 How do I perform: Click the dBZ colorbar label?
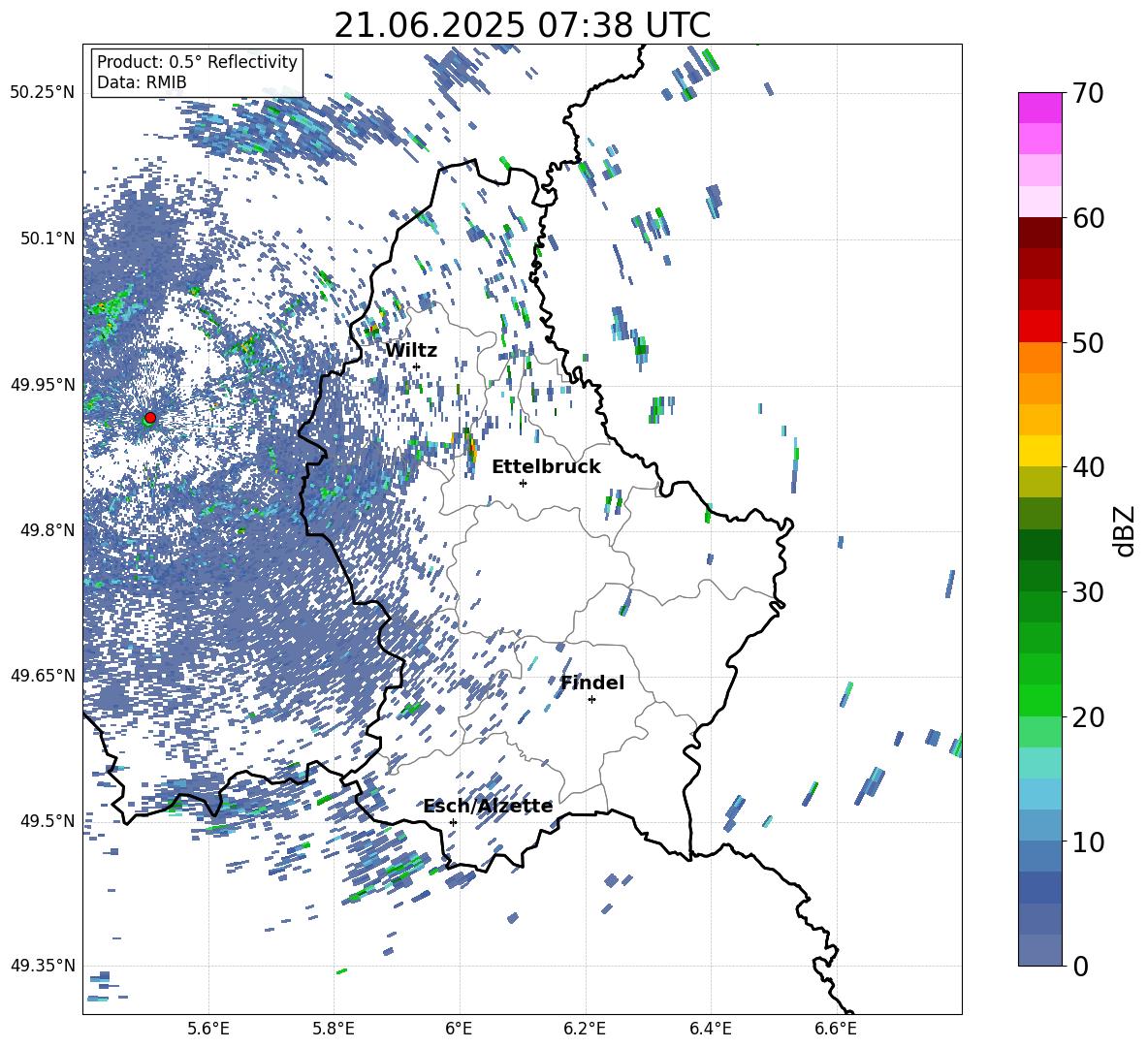pyautogui.click(x=1125, y=530)
